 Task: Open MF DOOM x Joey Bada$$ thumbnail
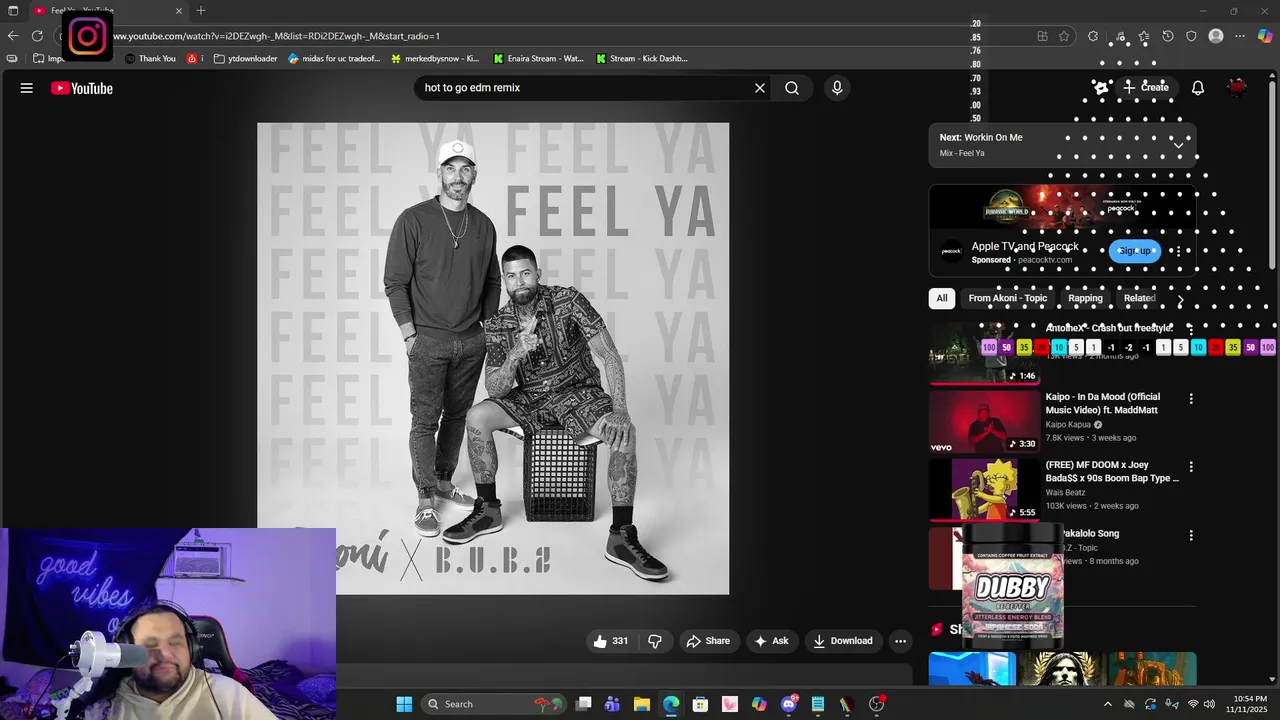985,490
